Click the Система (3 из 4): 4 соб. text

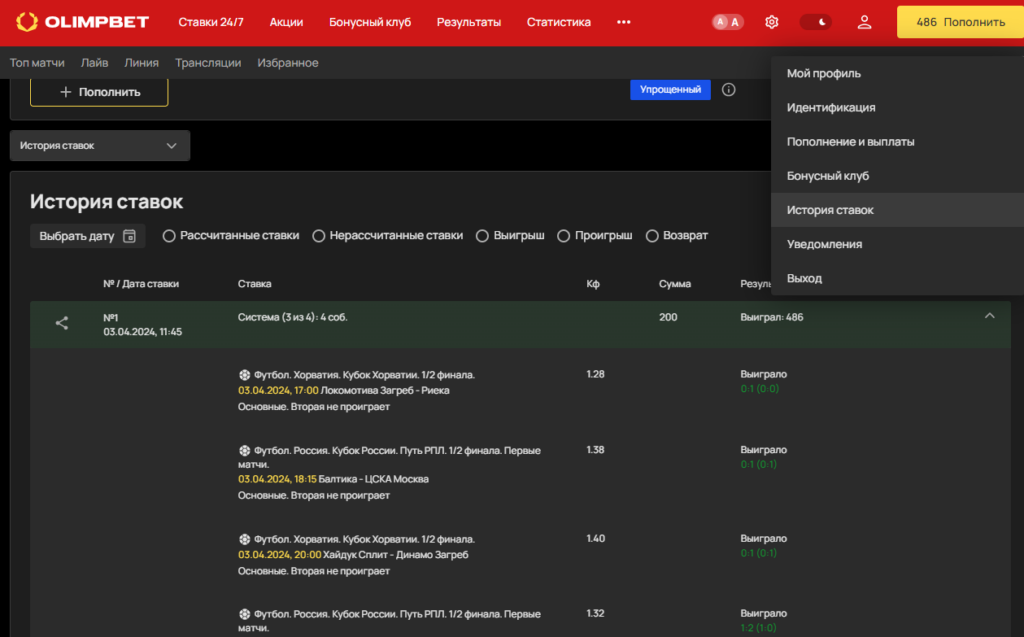click(x=293, y=318)
